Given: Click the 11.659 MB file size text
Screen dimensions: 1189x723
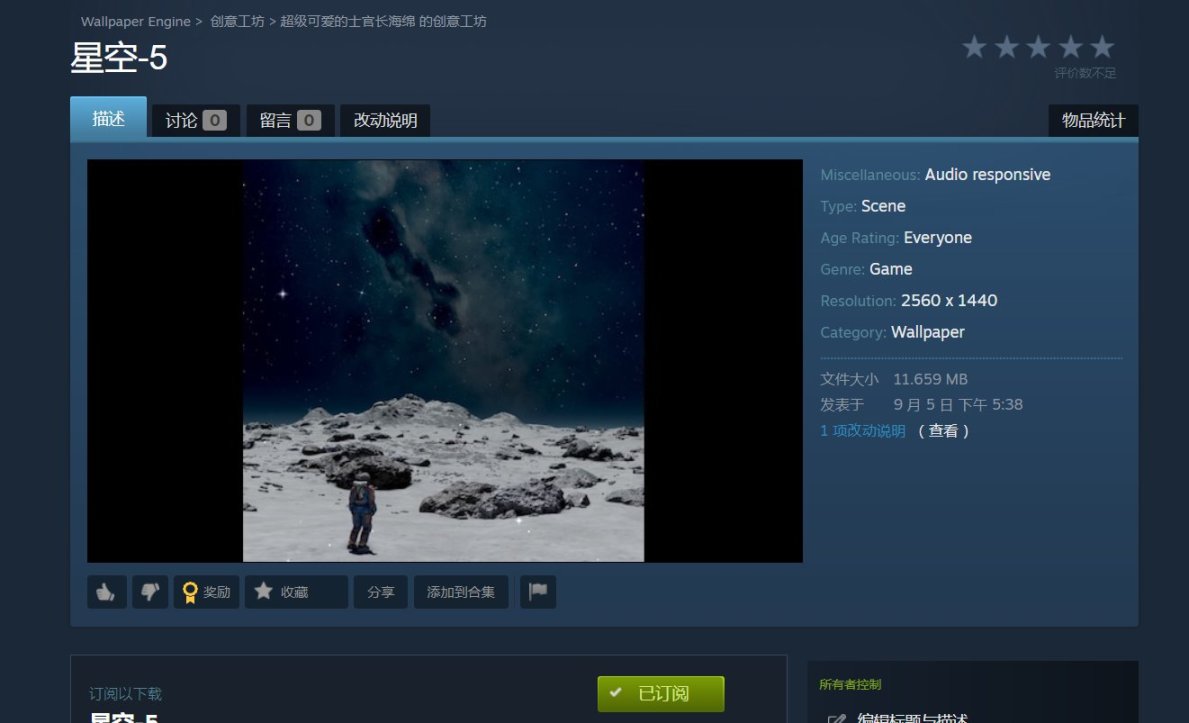Looking at the screenshot, I should [930, 379].
